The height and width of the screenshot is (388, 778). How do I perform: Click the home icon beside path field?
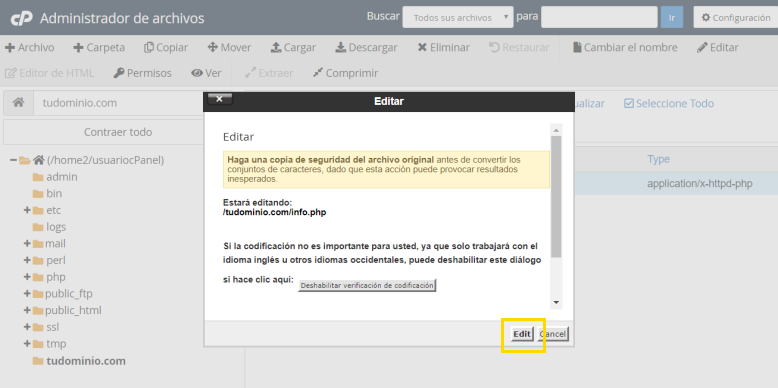click(x=18, y=103)
